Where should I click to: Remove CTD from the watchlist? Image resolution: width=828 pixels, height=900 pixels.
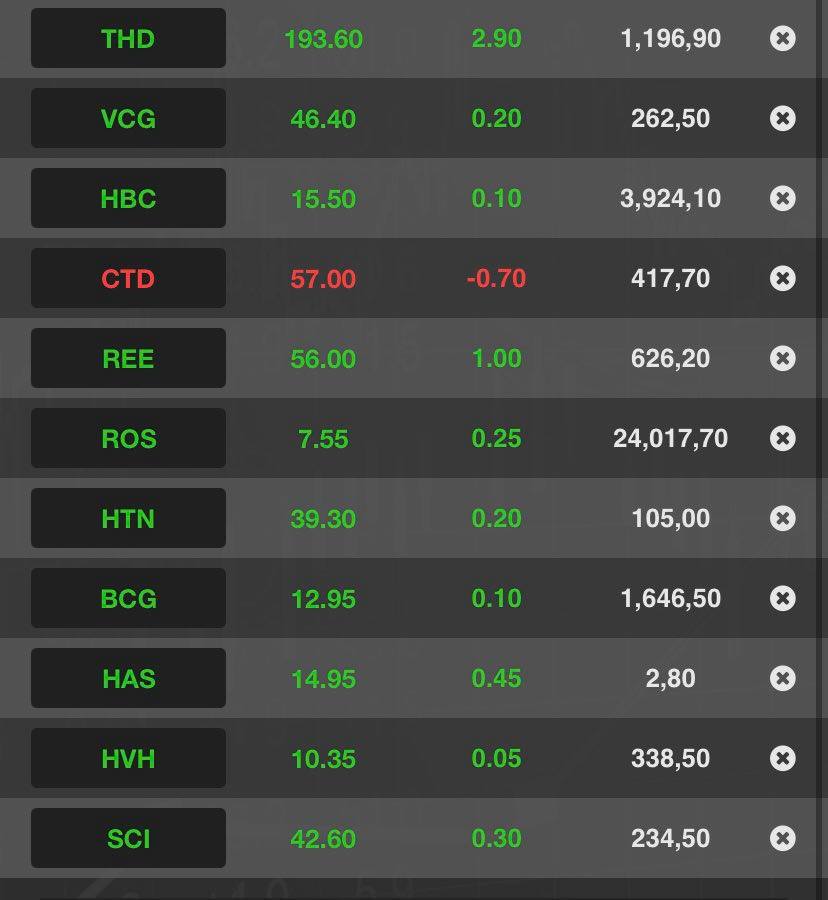[x=783, y=278]
